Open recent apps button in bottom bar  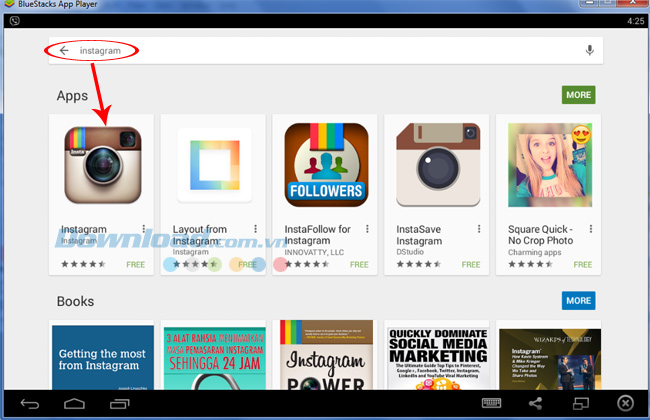[x=120, y=404]
